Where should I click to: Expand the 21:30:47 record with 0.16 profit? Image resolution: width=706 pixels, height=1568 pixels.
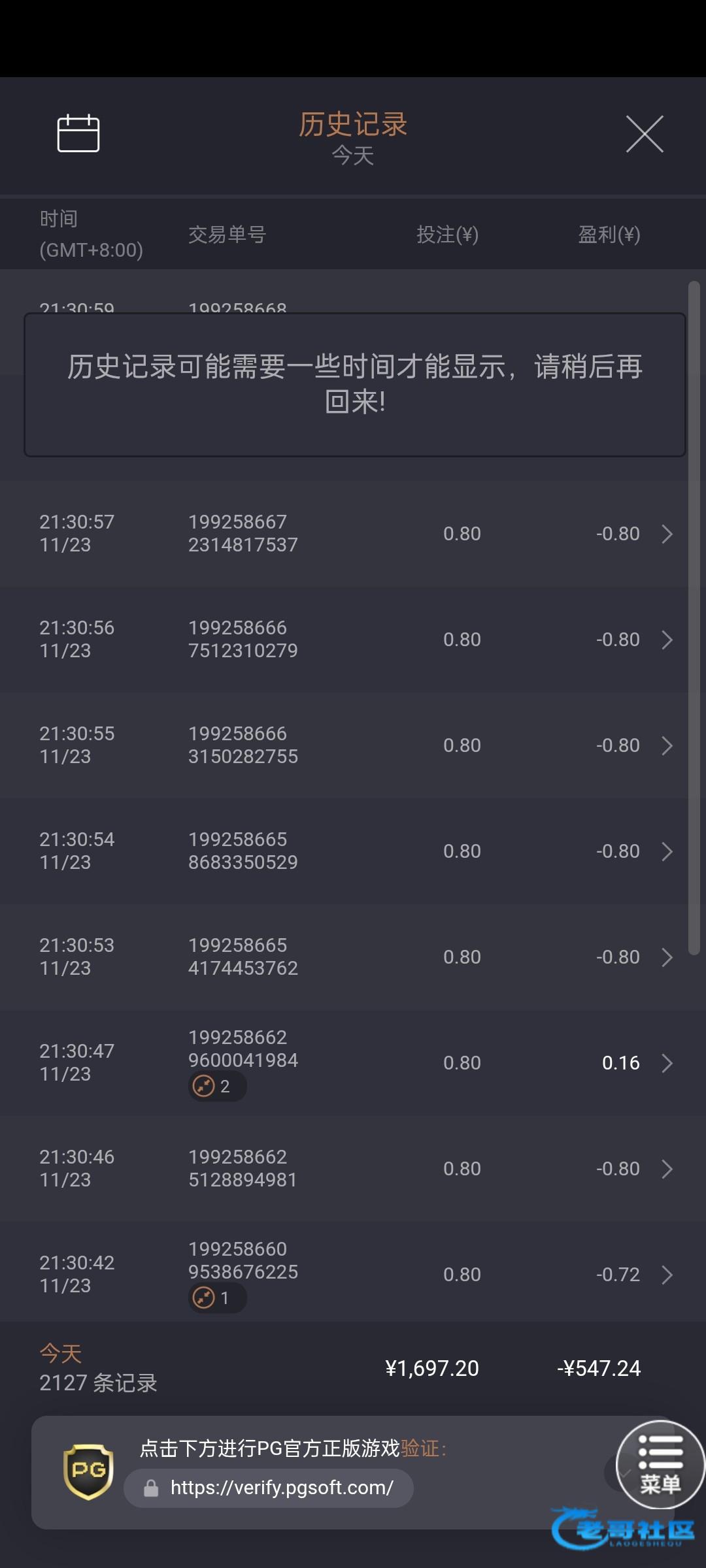(x=667, y=1063)
